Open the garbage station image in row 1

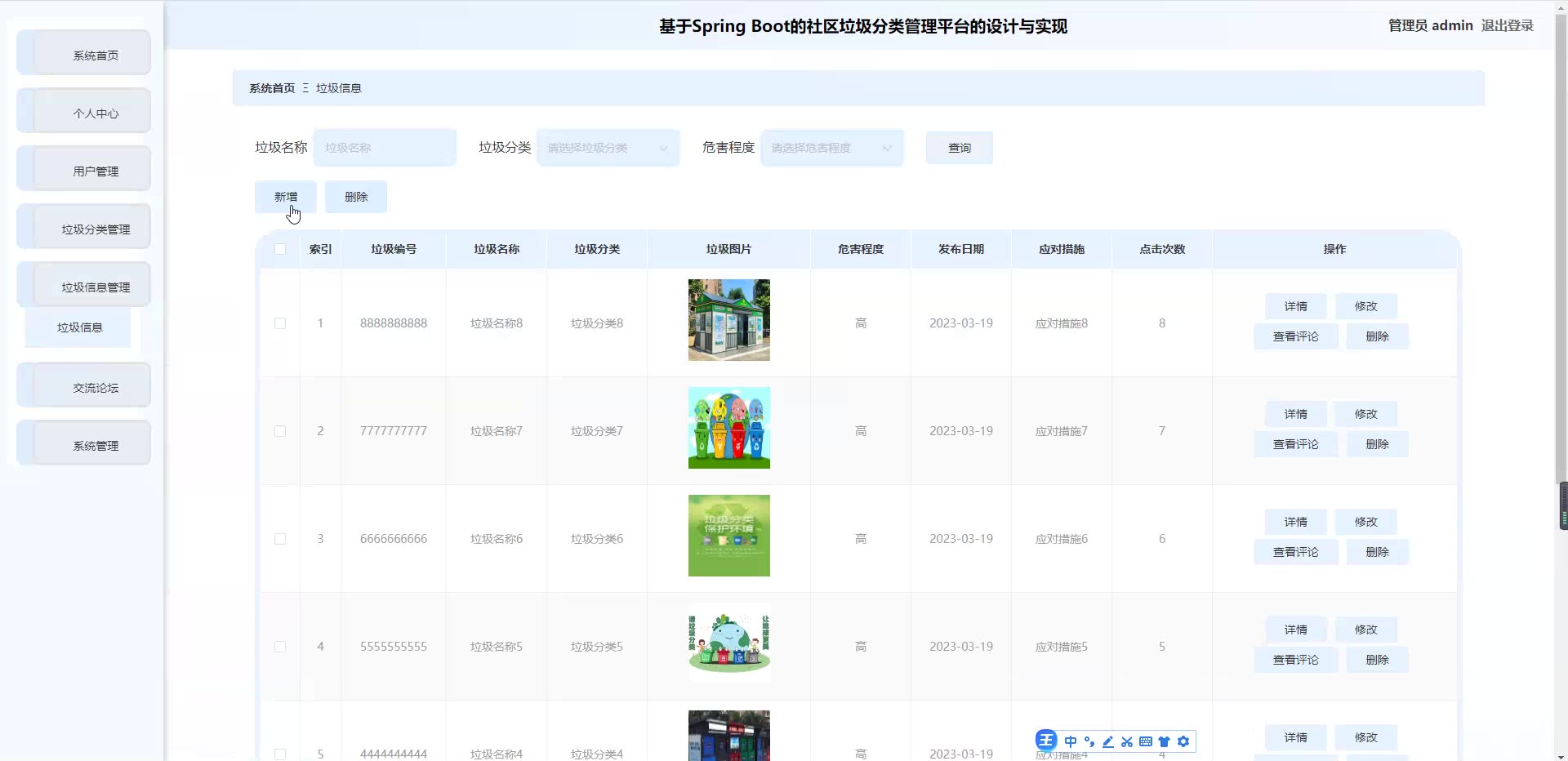729,320
